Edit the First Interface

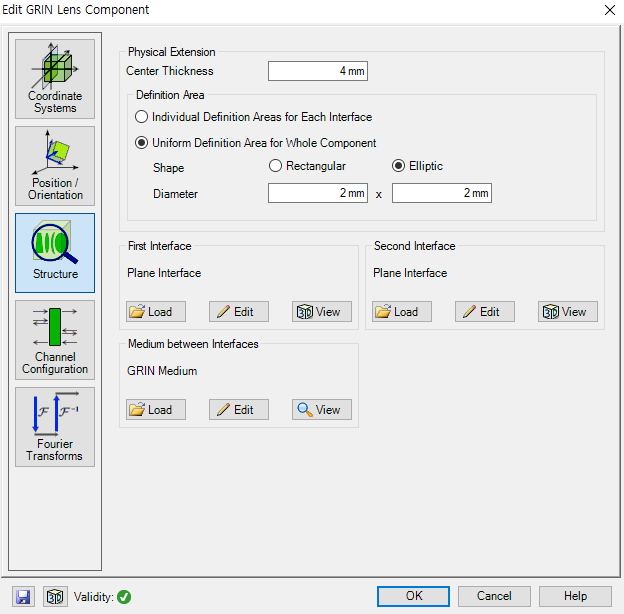239,312
